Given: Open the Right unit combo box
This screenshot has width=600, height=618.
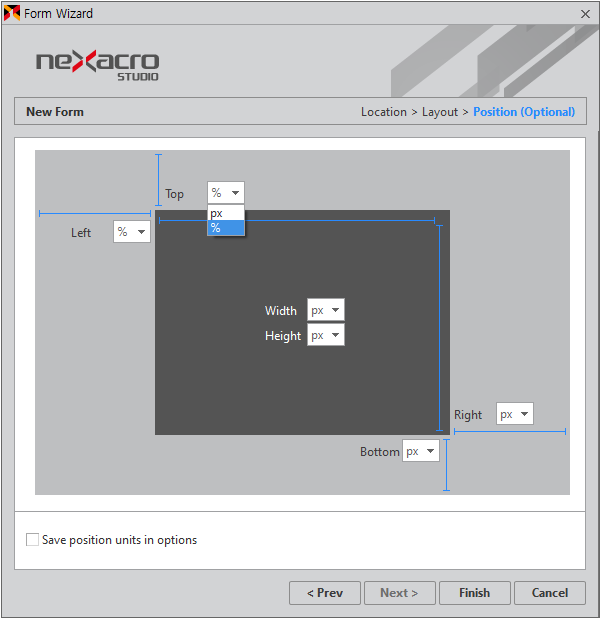Looking at the screenshot, I should (515, 414).
